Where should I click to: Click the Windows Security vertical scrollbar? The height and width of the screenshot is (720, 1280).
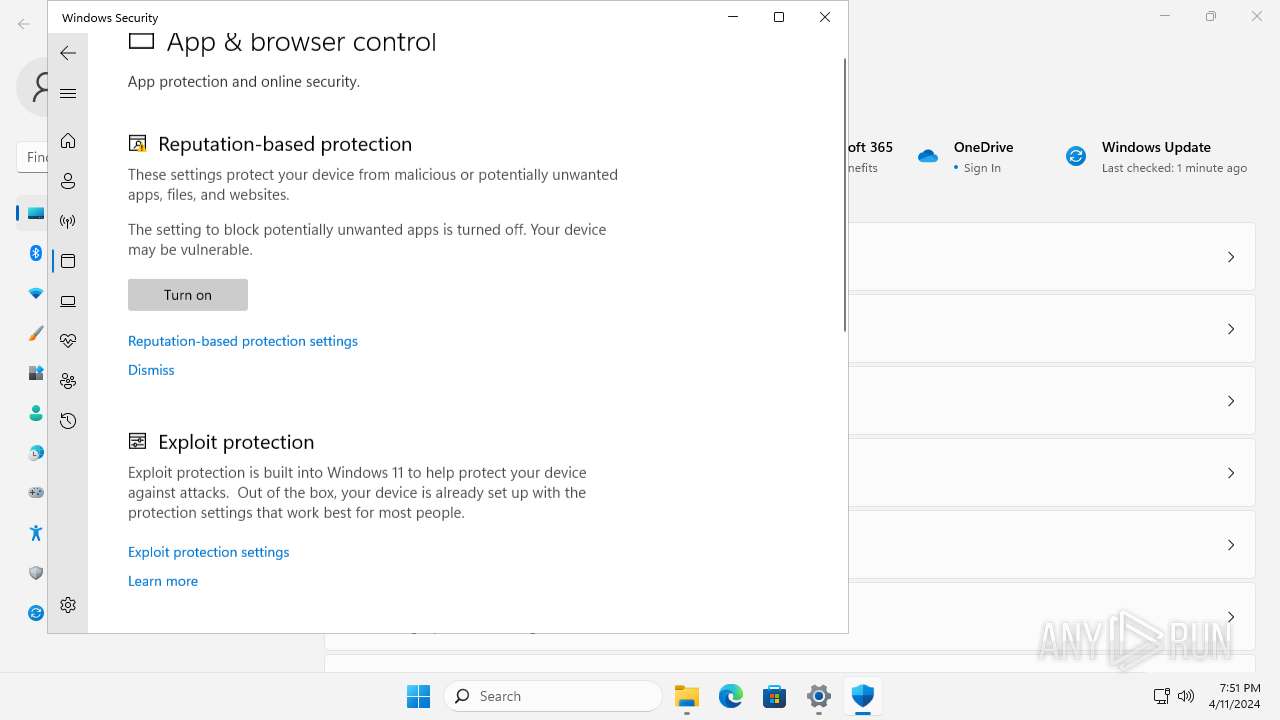(x=845, y=195)
